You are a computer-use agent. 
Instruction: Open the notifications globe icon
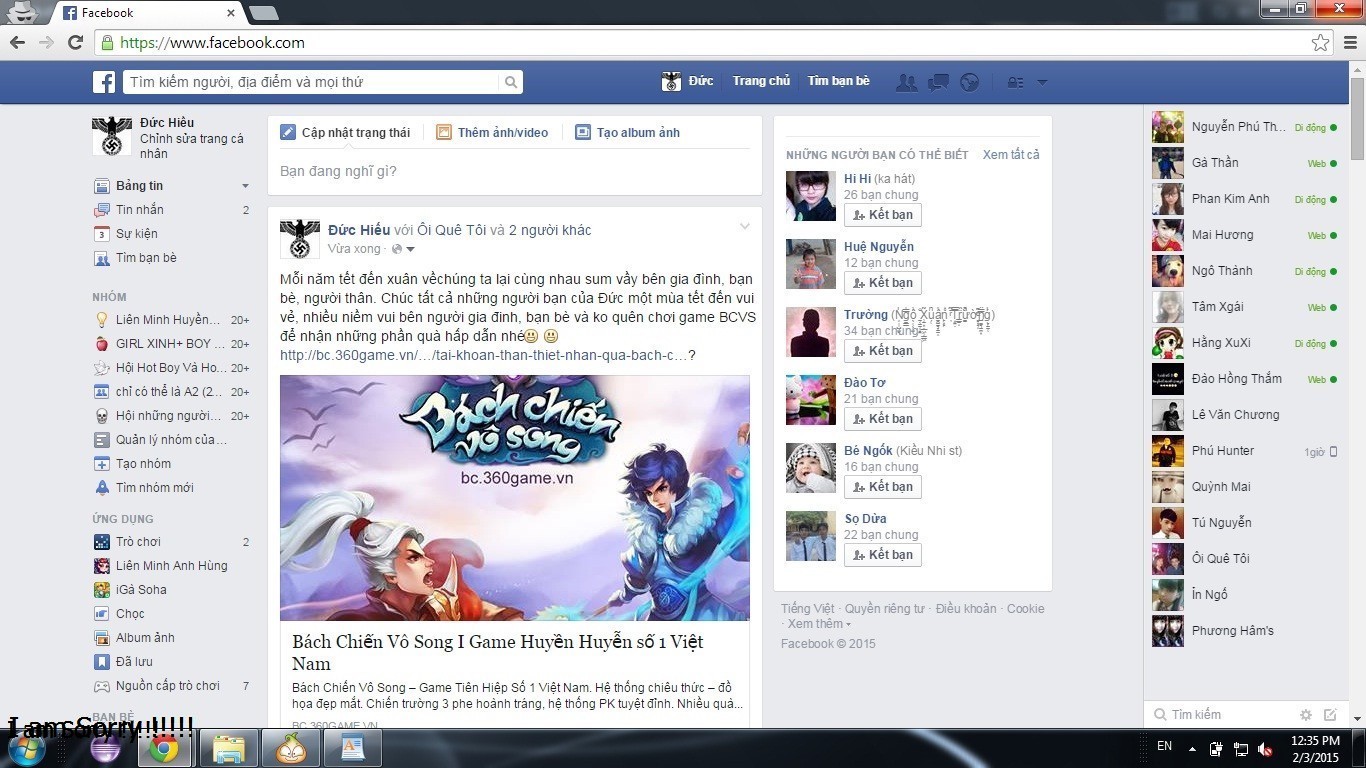(x=969, y=82)
